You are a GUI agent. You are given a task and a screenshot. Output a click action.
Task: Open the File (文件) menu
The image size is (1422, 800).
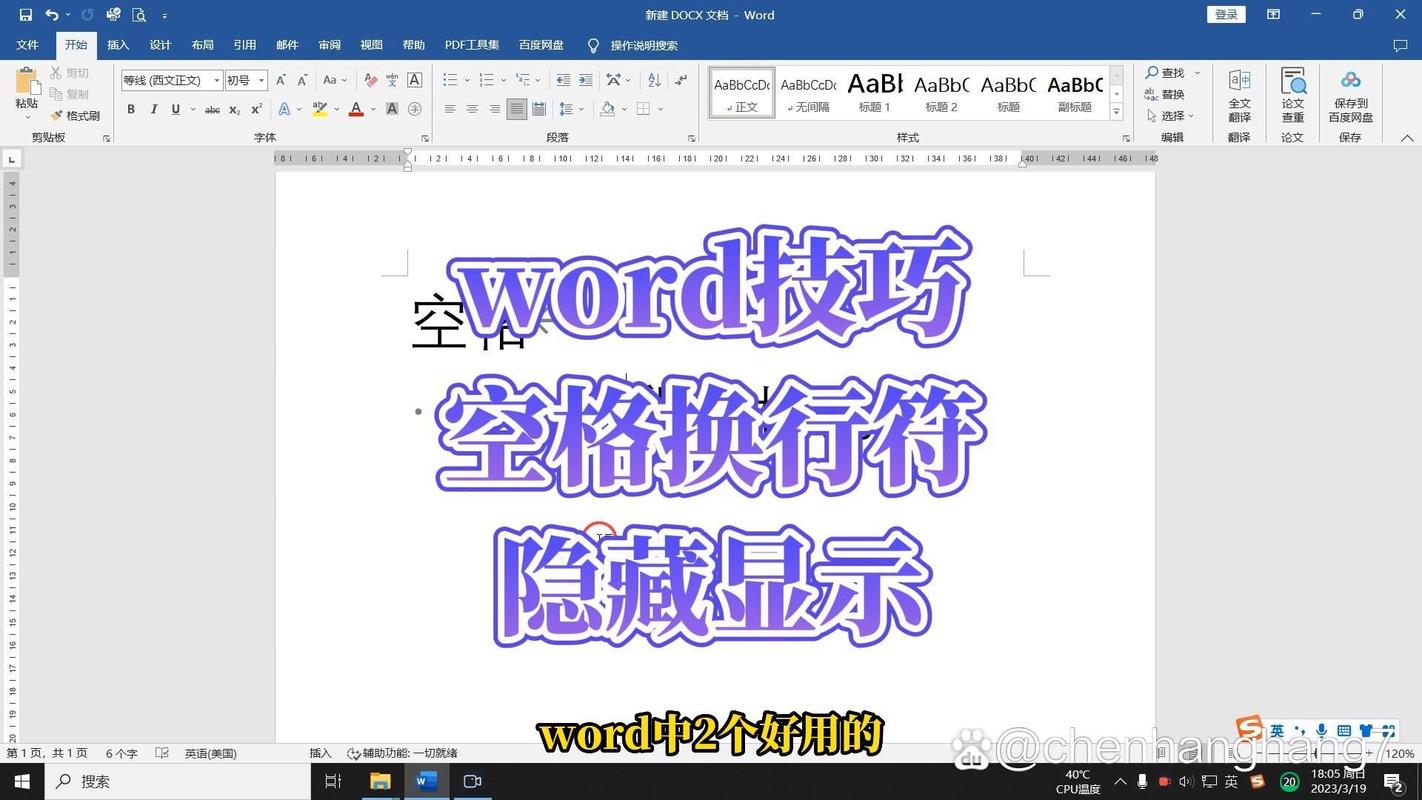pos(27,45)
